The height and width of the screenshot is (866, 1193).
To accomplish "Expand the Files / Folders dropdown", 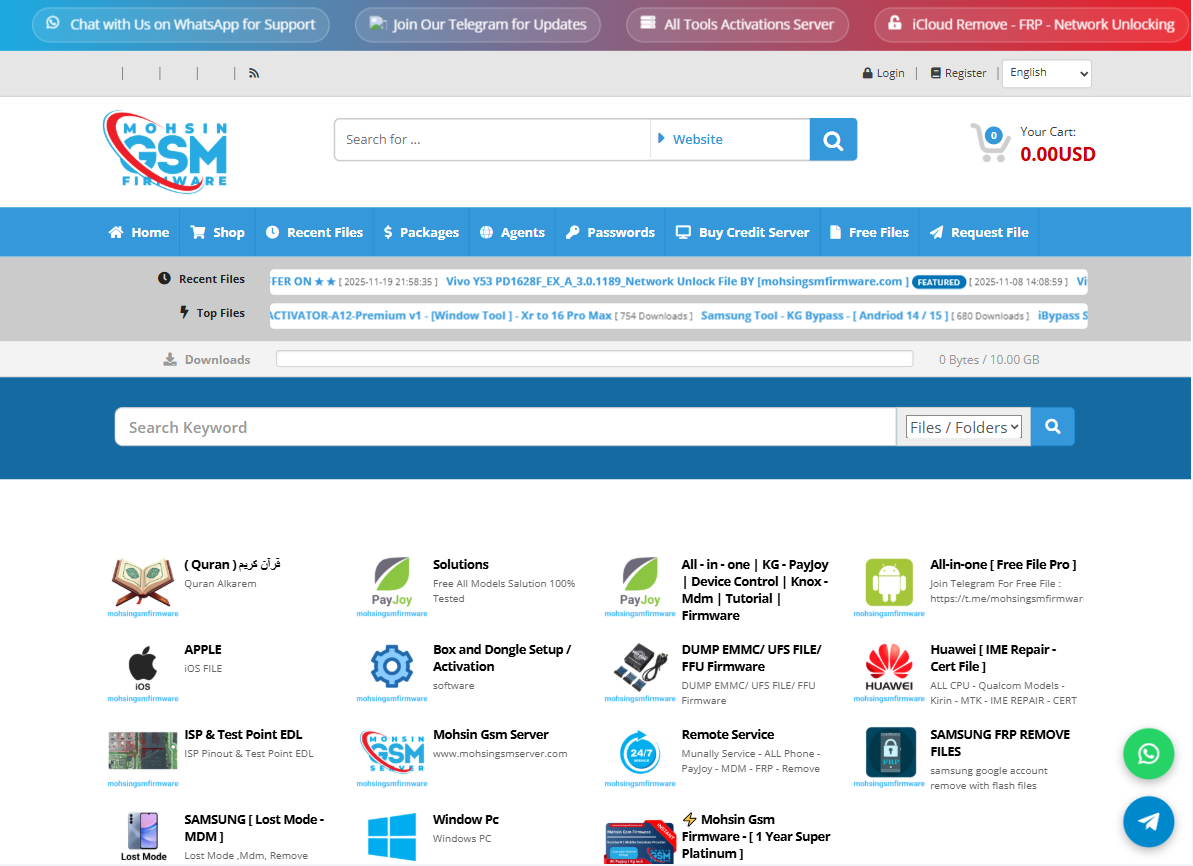I will click(964, 427).
